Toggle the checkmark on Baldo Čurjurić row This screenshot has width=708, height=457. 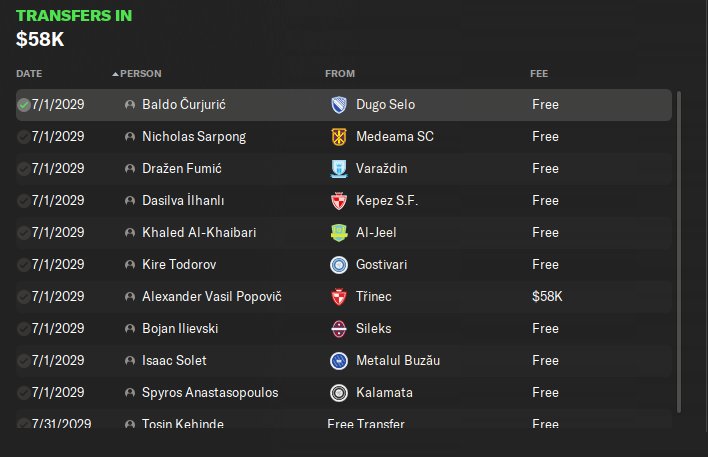click(23, 105)
